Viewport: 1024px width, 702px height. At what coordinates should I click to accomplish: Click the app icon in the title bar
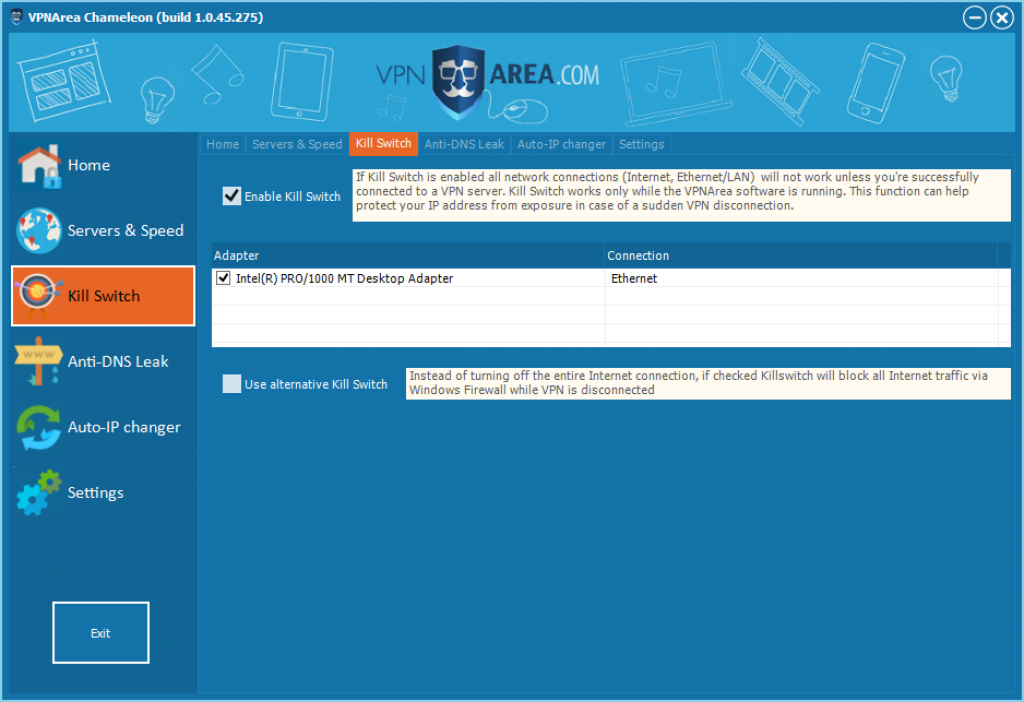(15, 17)
